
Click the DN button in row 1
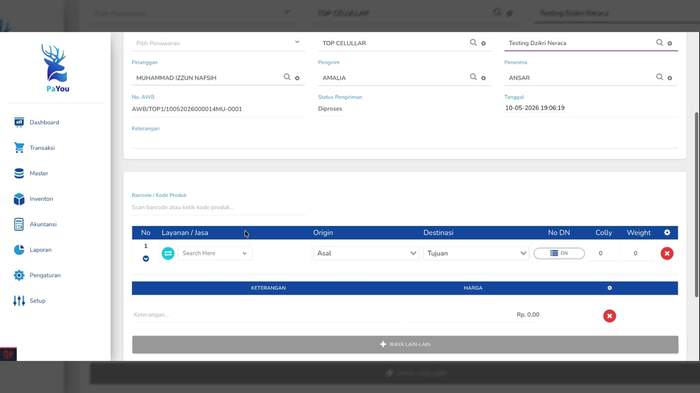click(x=559, y=253)
